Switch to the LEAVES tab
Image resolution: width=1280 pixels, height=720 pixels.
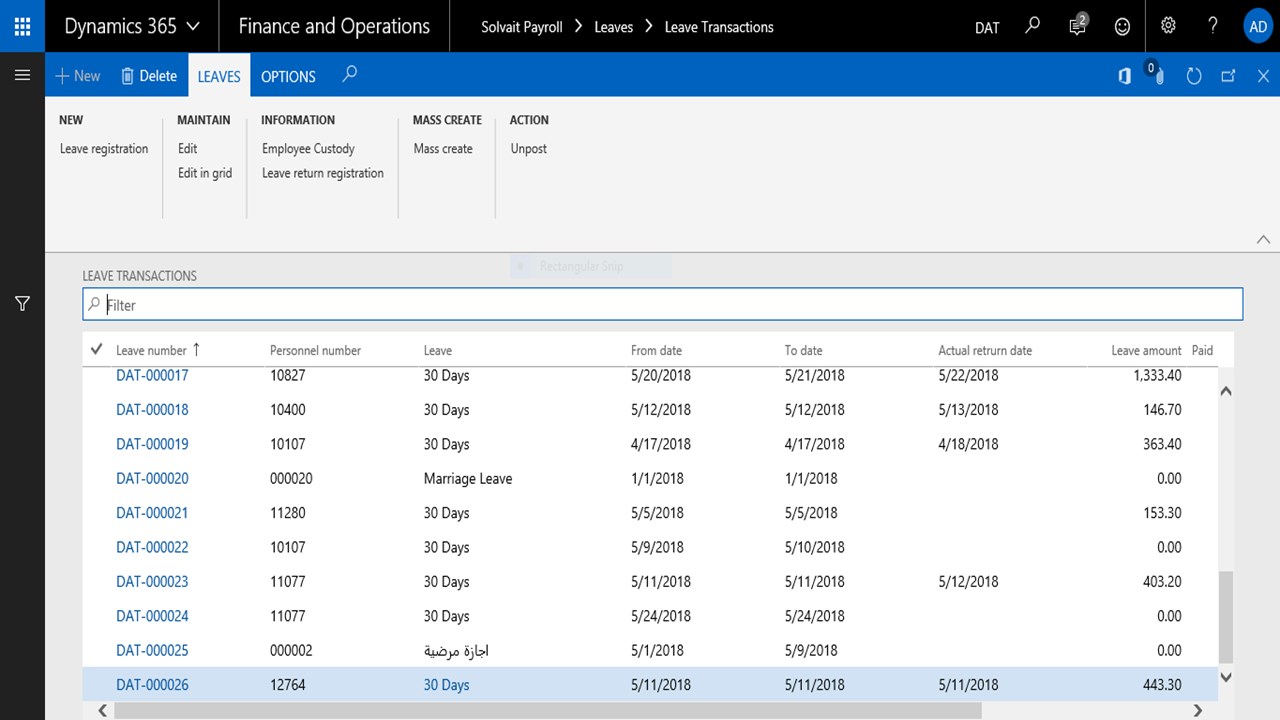point(219,76)
